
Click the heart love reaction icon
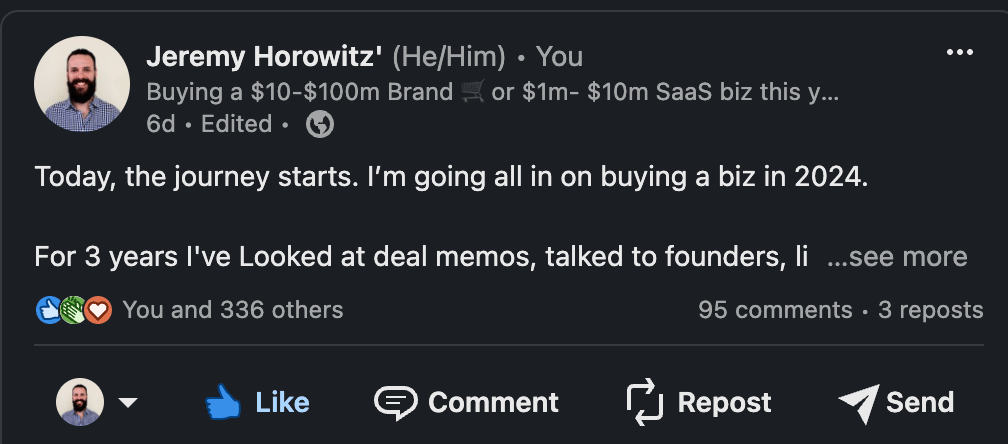pos(97,310)
